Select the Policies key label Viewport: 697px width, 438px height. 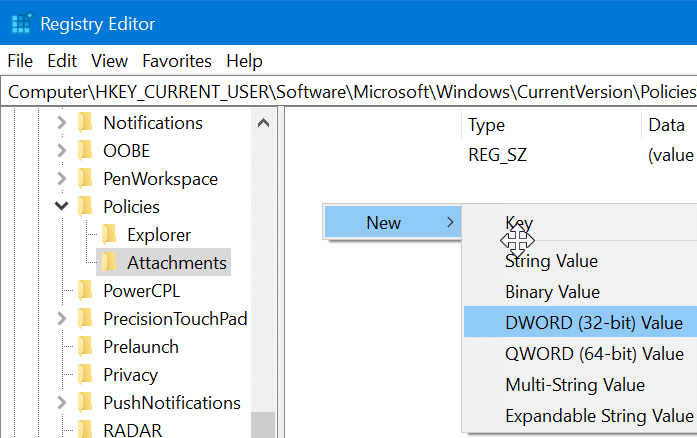(x=131, y=207)
